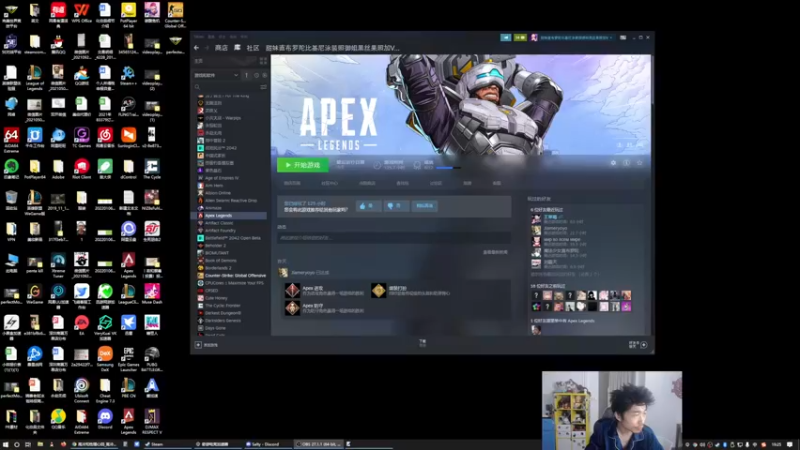800x450 pixels.
Task: Open first Apex achievement diamond icon
Action: 292,290
